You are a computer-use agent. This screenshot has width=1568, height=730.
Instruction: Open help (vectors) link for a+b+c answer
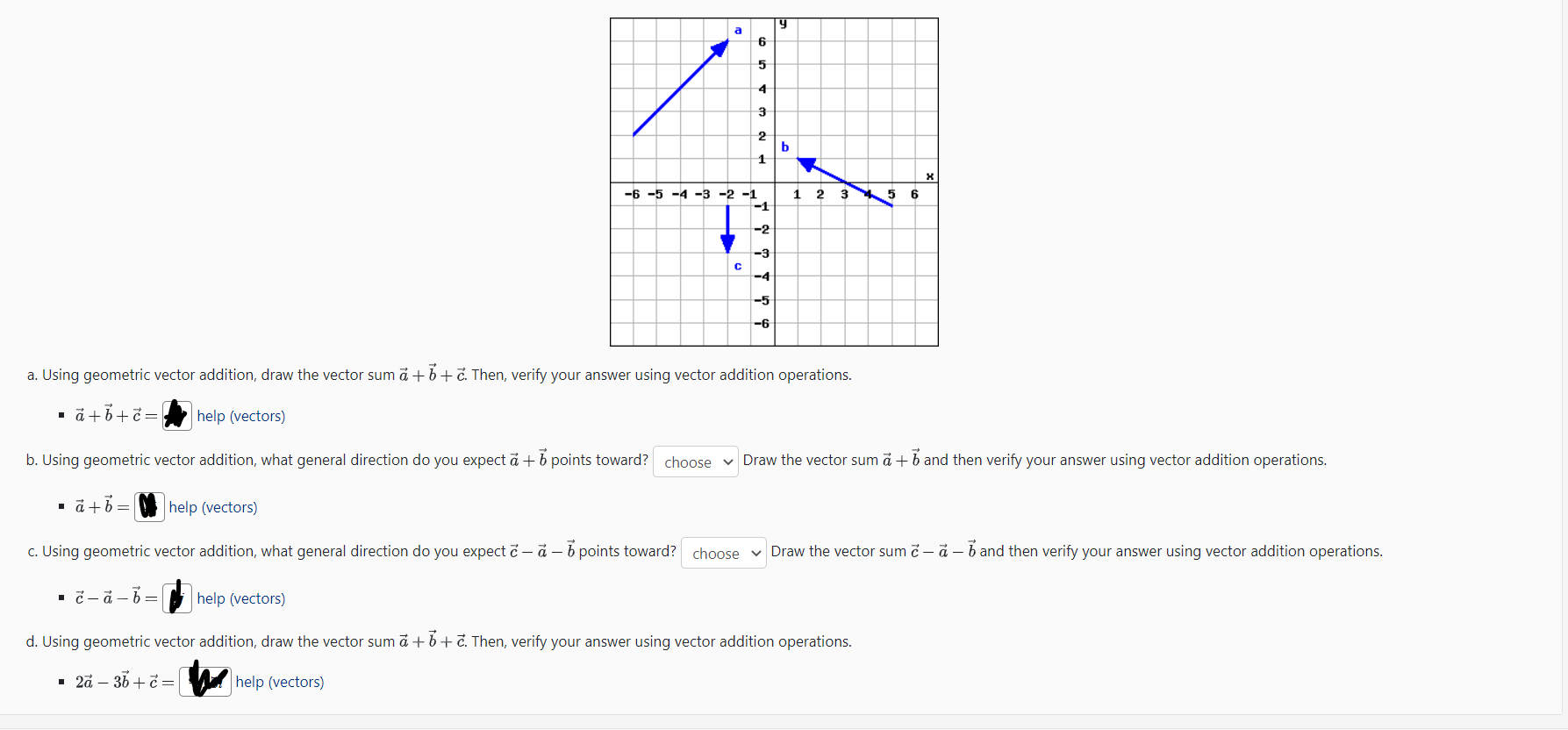[x=240, y=416]
